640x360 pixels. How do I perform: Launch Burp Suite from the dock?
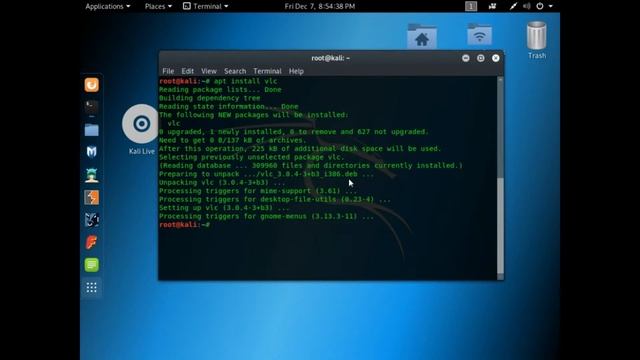[x=91, y=198]
